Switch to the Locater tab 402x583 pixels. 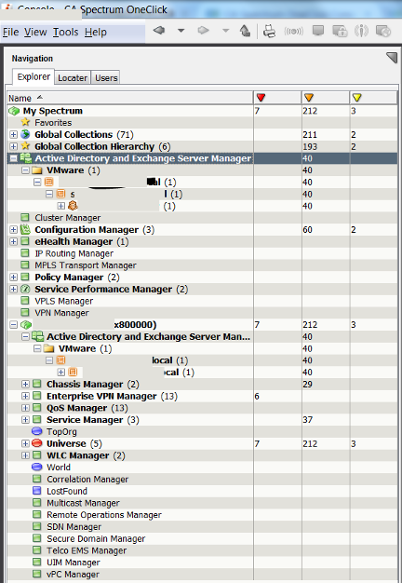point(73,78)
